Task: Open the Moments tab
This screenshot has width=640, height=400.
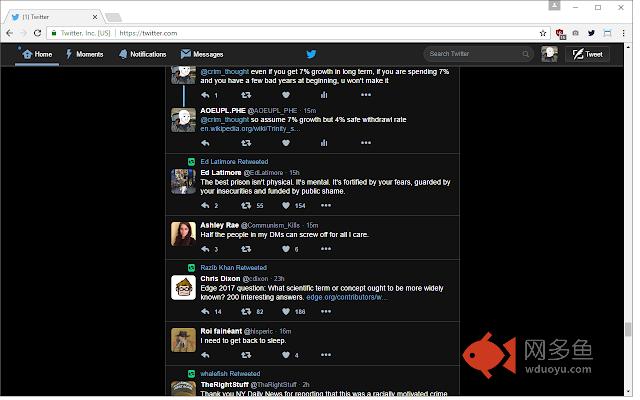Action: pyautogui.click(x=84, y=54)
